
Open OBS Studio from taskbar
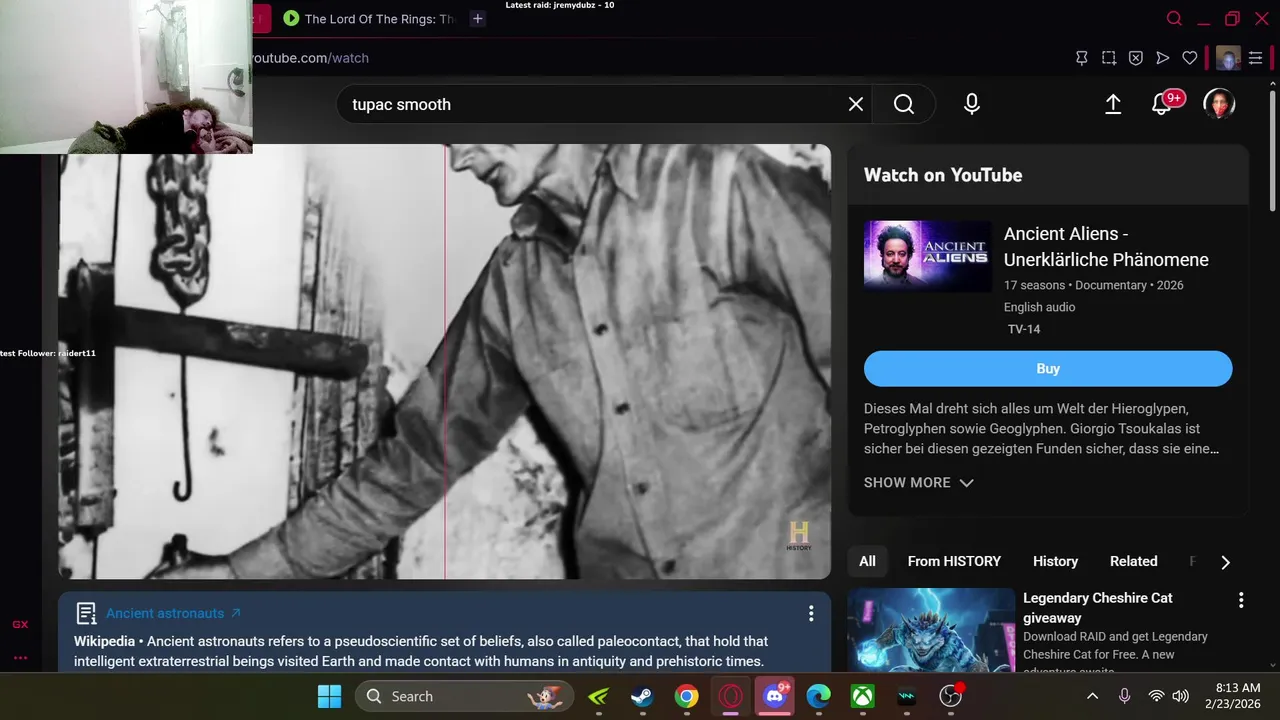[951, 696]
